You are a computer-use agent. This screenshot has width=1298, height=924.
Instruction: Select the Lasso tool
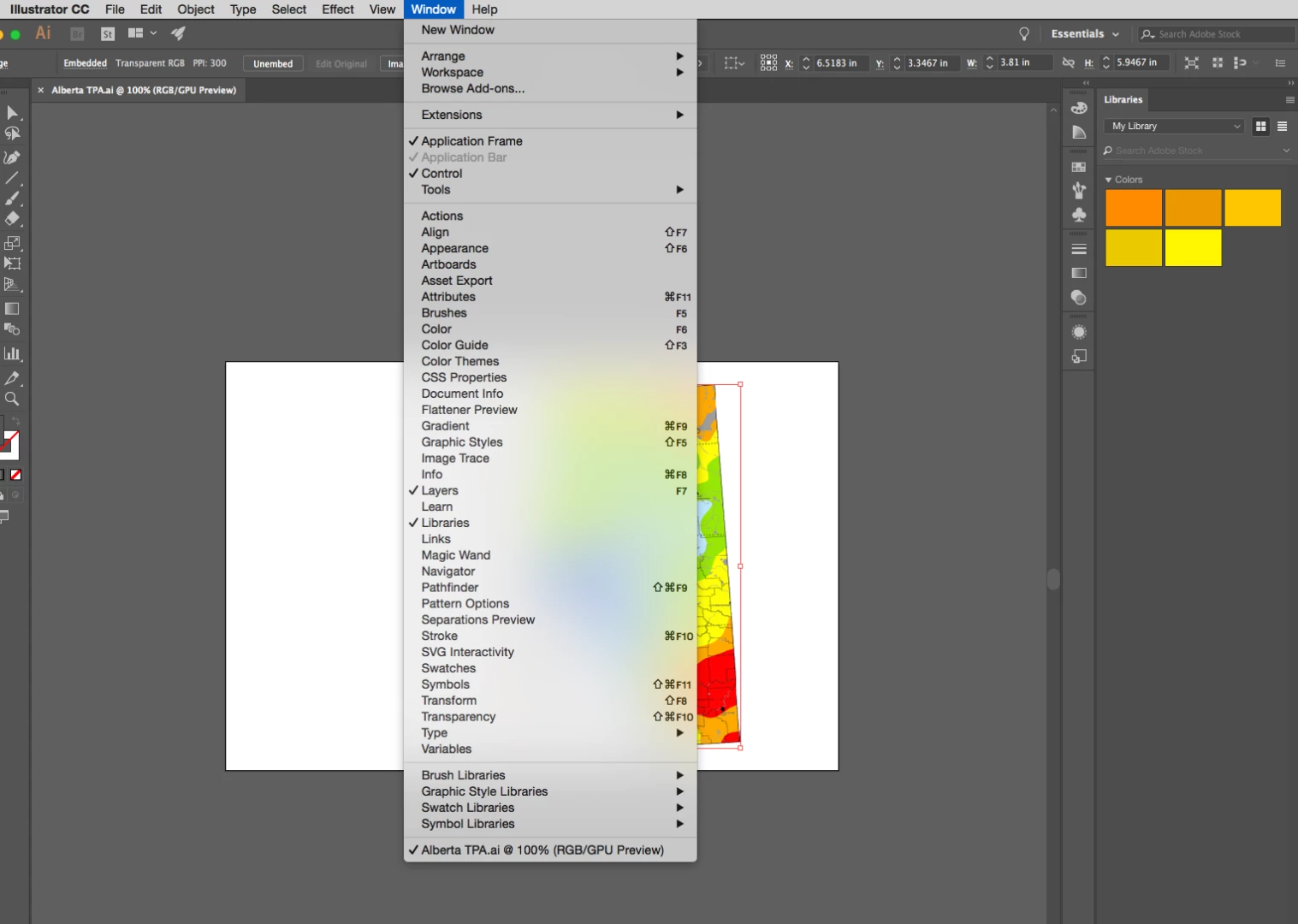[x=12, y=133]
